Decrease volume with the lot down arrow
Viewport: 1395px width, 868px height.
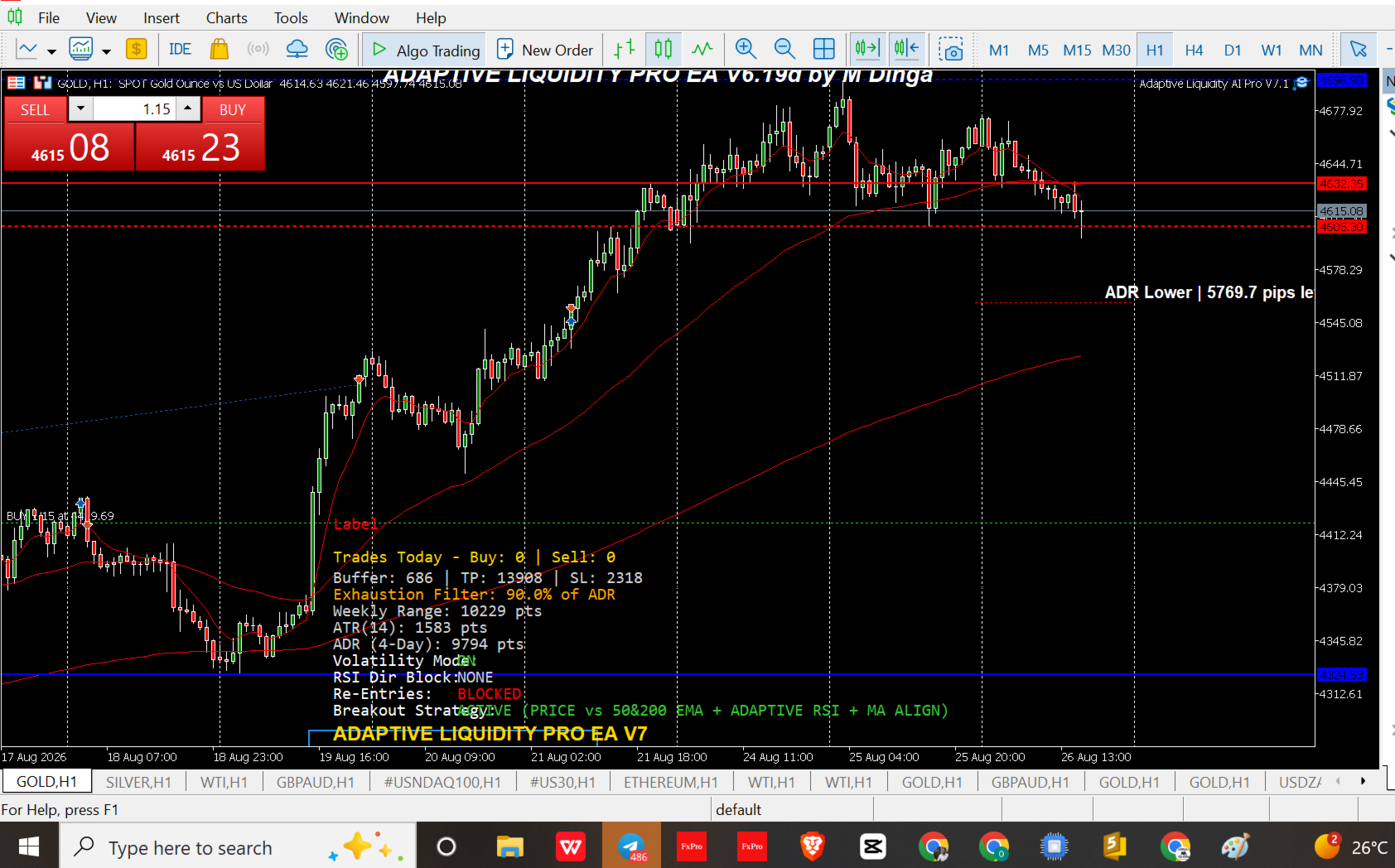coord(80,108)
